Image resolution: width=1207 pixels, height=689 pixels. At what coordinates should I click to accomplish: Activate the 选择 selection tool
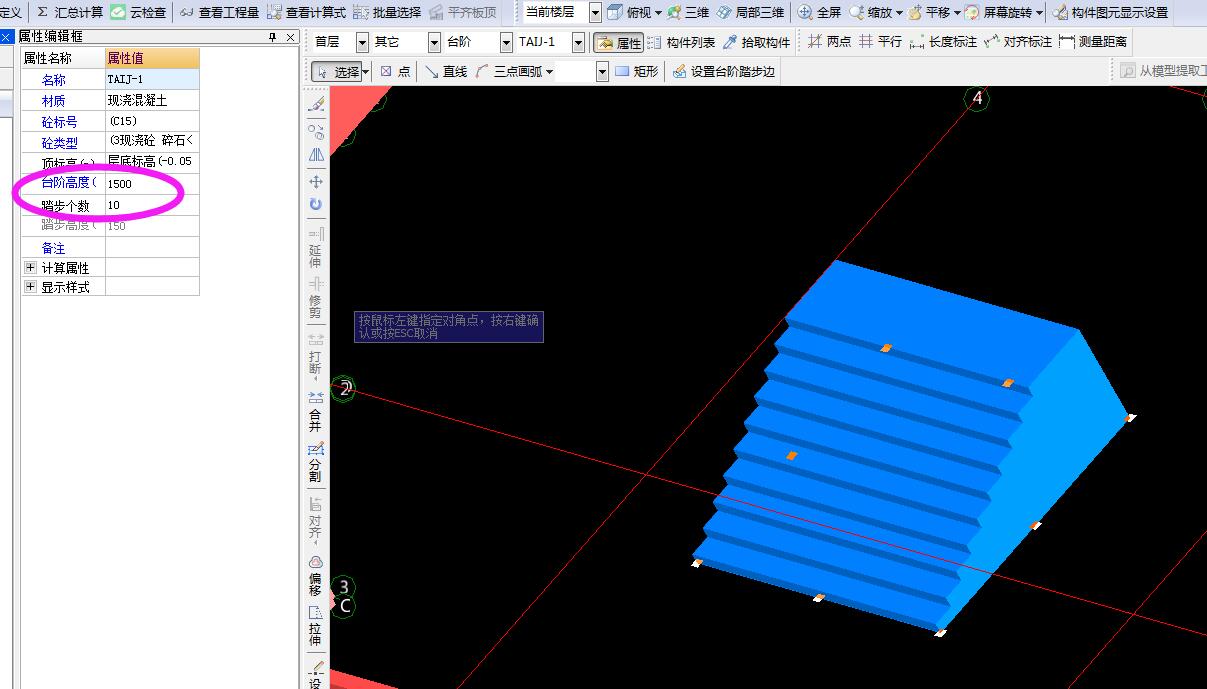coord(336,72)
